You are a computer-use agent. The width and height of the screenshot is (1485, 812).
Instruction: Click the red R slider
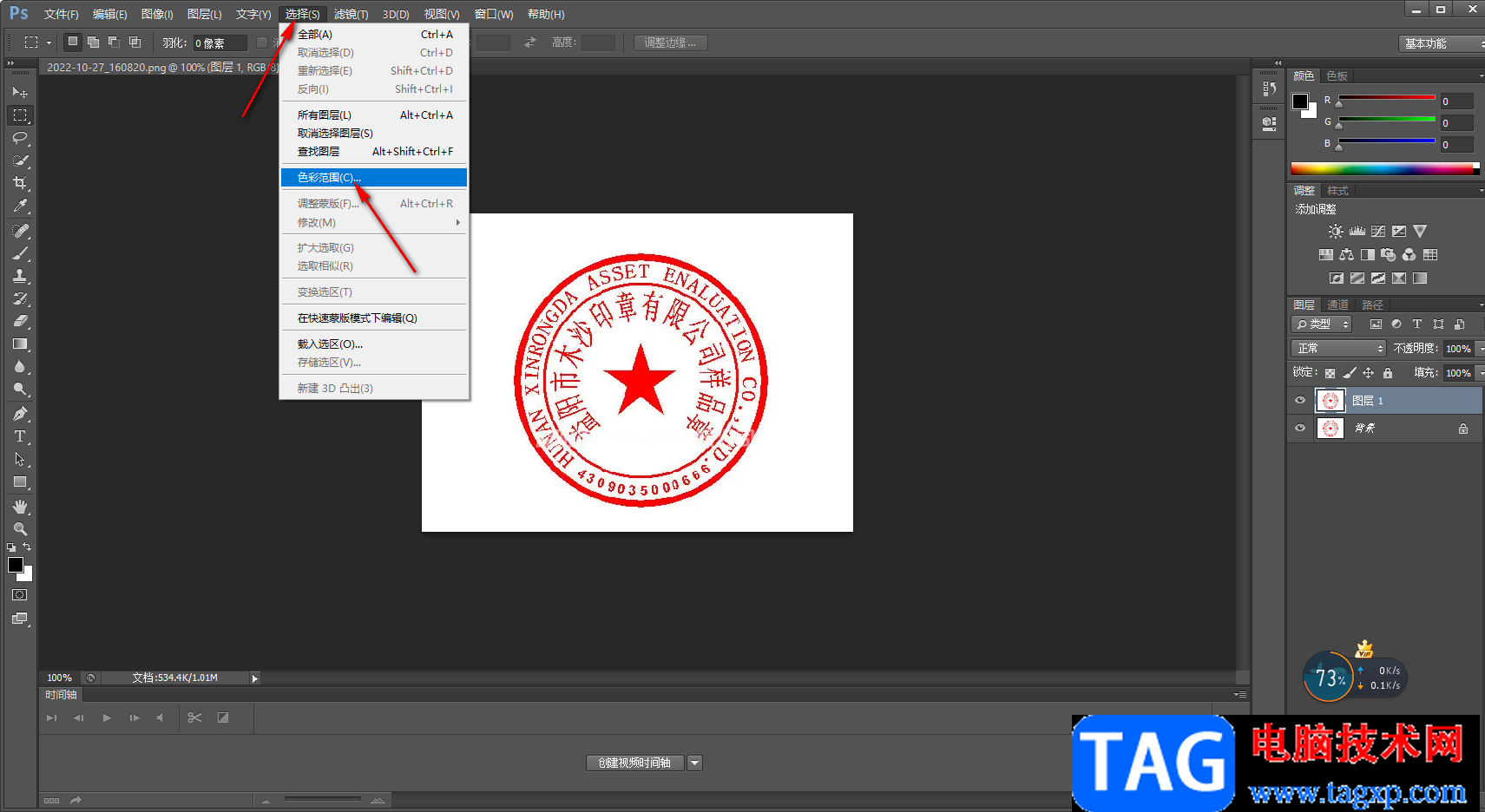click(1387, 98)
